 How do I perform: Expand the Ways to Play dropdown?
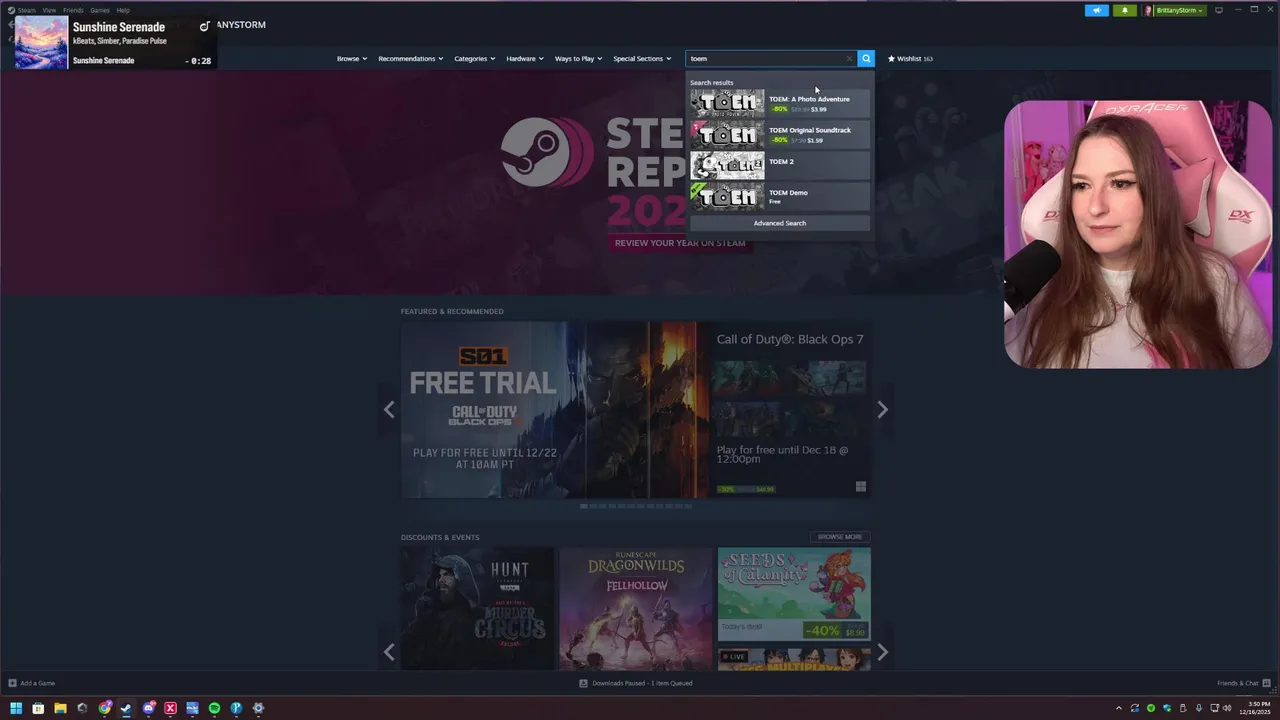pos(579,58)
